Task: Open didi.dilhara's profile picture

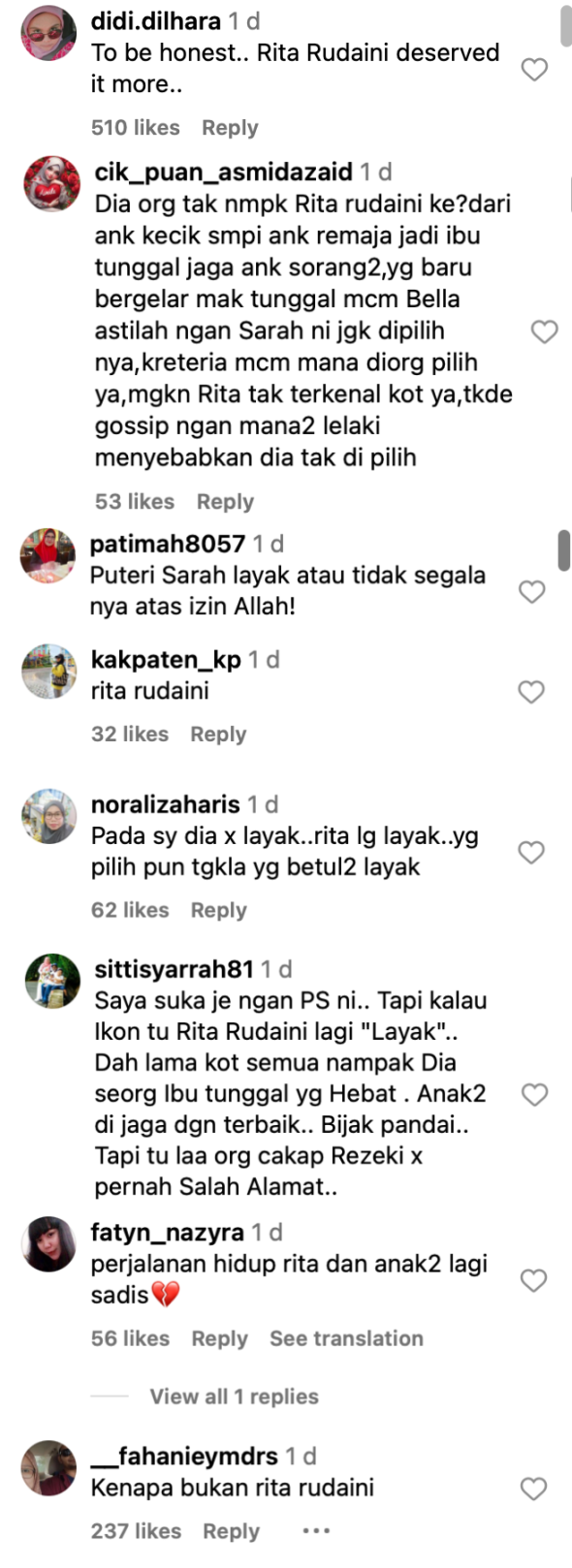Action: [x=48, y=33]
